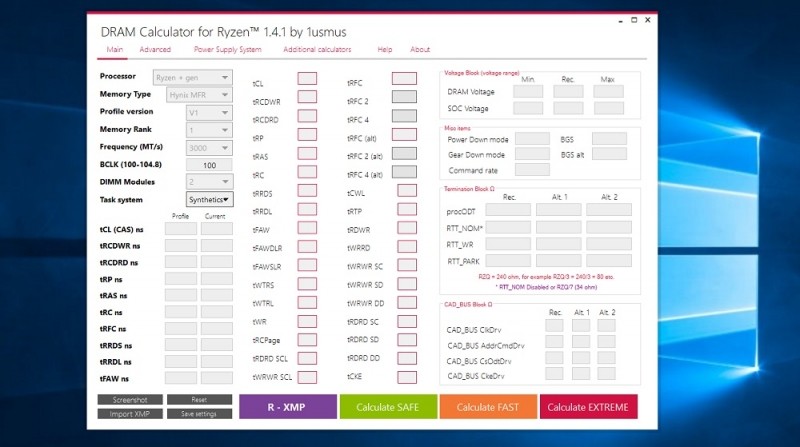Open the Power Supply System tab
This screenshot has height=447, width=800.
[228, 49]
